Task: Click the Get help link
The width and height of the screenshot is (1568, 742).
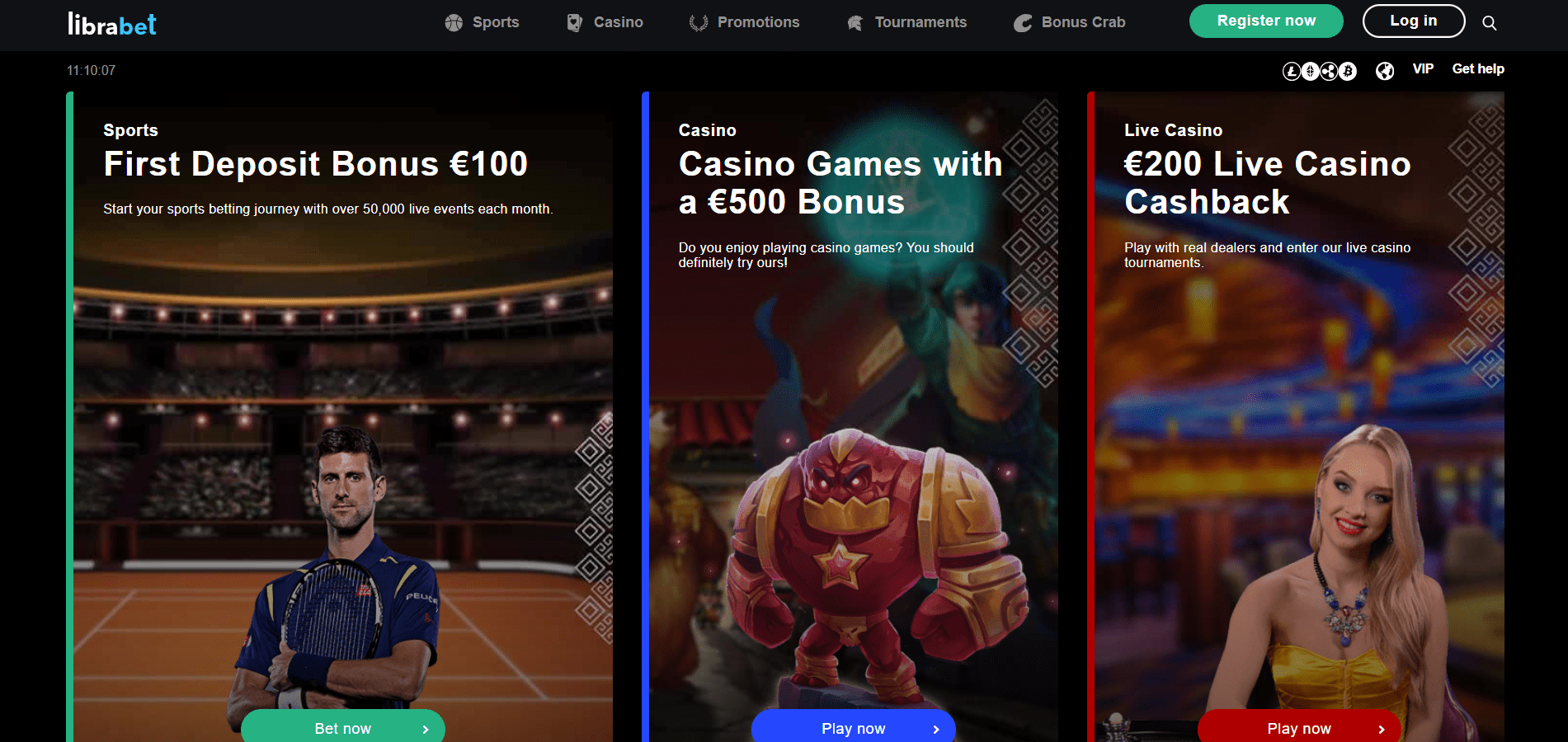Action: coord(1478,68)
